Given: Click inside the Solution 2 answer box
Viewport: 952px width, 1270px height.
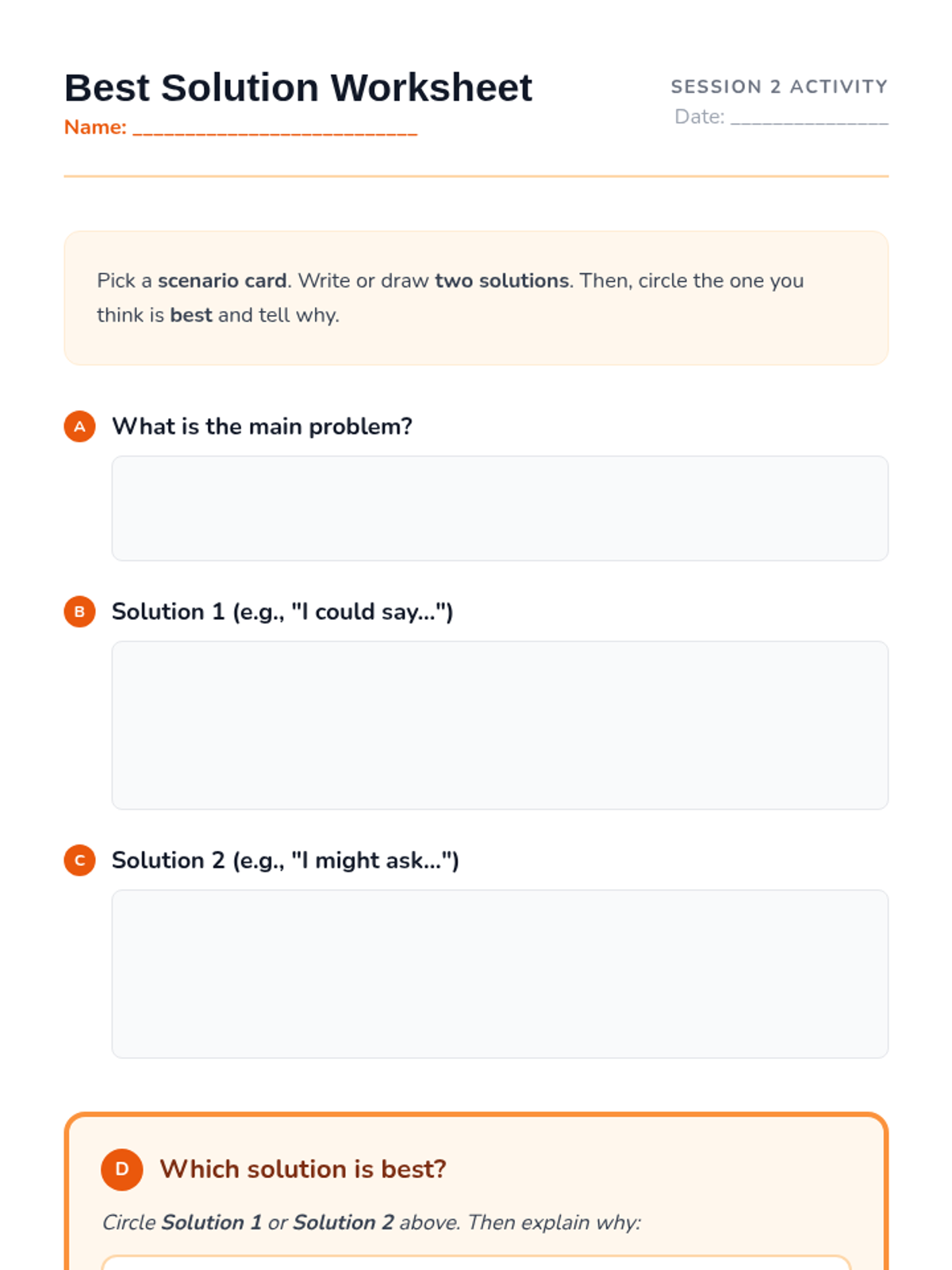Looking at the screenshot, I should 500,973.
